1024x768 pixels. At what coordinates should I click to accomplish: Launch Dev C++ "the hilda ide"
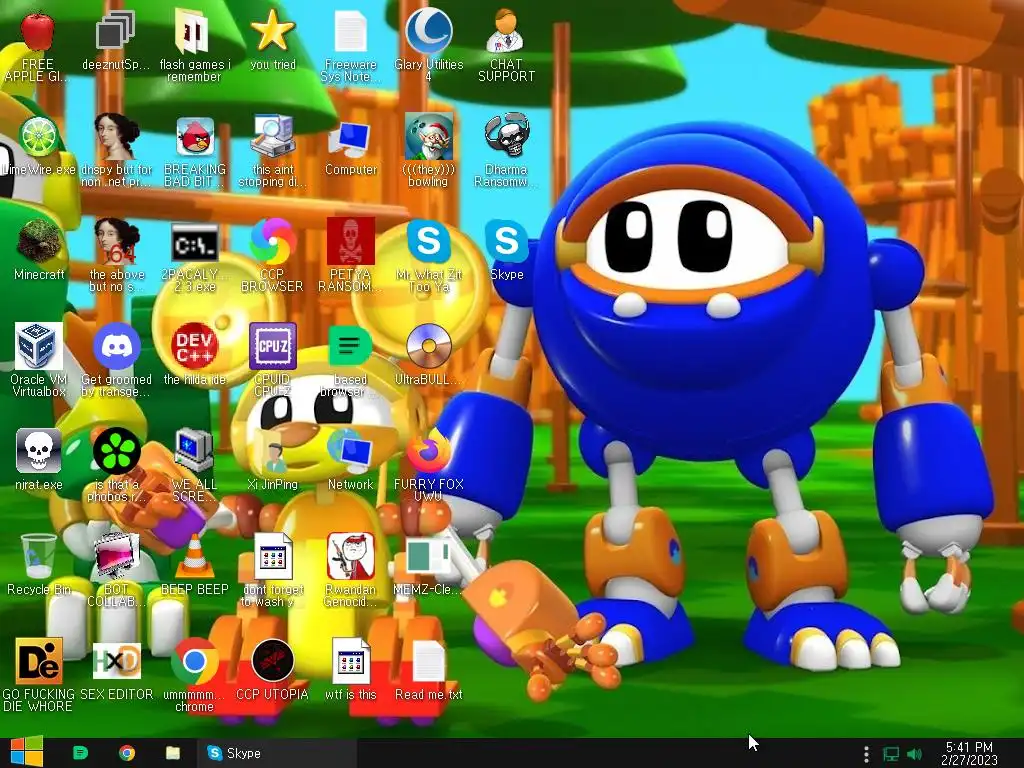194,347
